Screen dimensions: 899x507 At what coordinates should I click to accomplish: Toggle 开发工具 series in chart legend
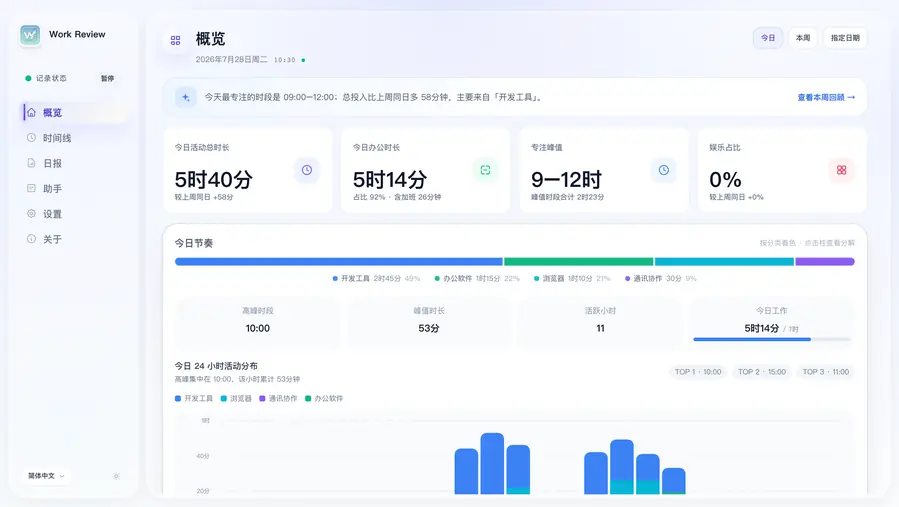click(194, 398)
